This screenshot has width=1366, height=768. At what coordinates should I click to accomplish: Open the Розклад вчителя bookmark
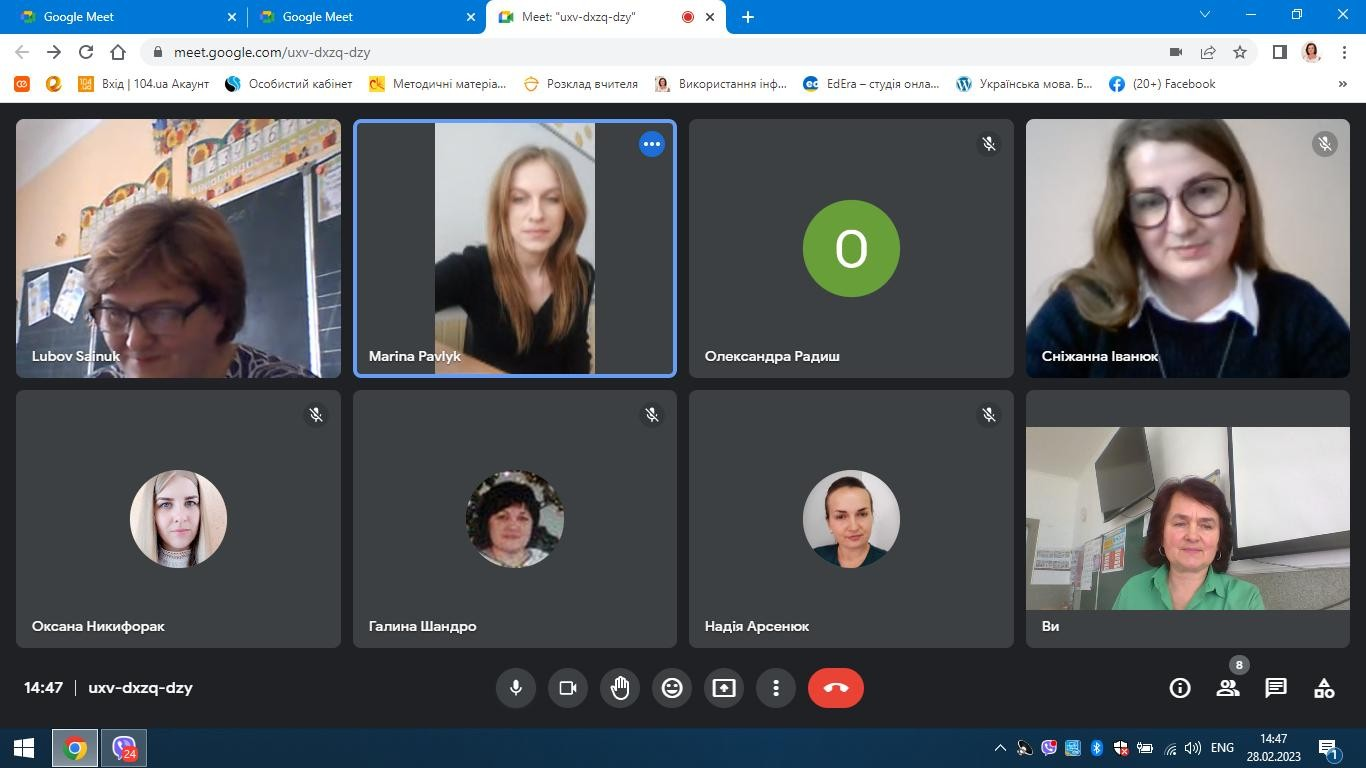tap(580, 84)
